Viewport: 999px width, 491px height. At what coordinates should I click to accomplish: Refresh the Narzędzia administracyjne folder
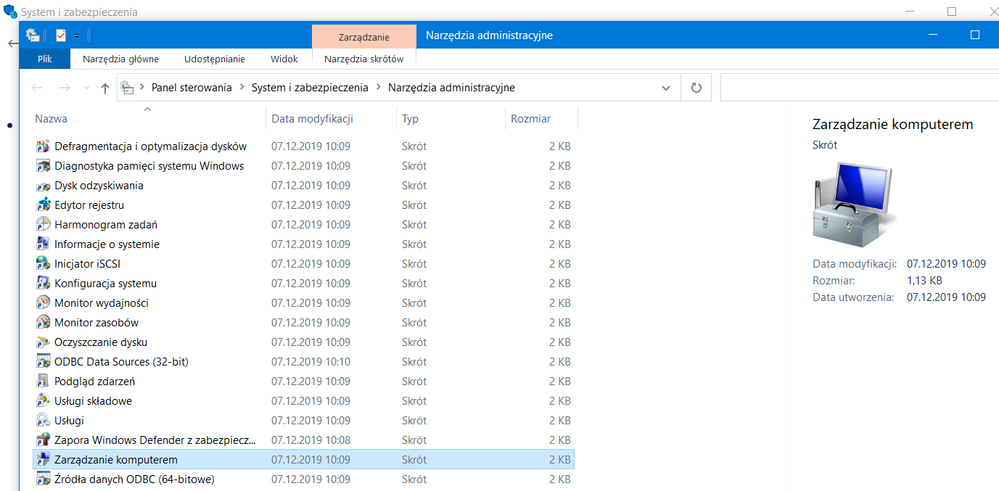click(x=696, y=88)
